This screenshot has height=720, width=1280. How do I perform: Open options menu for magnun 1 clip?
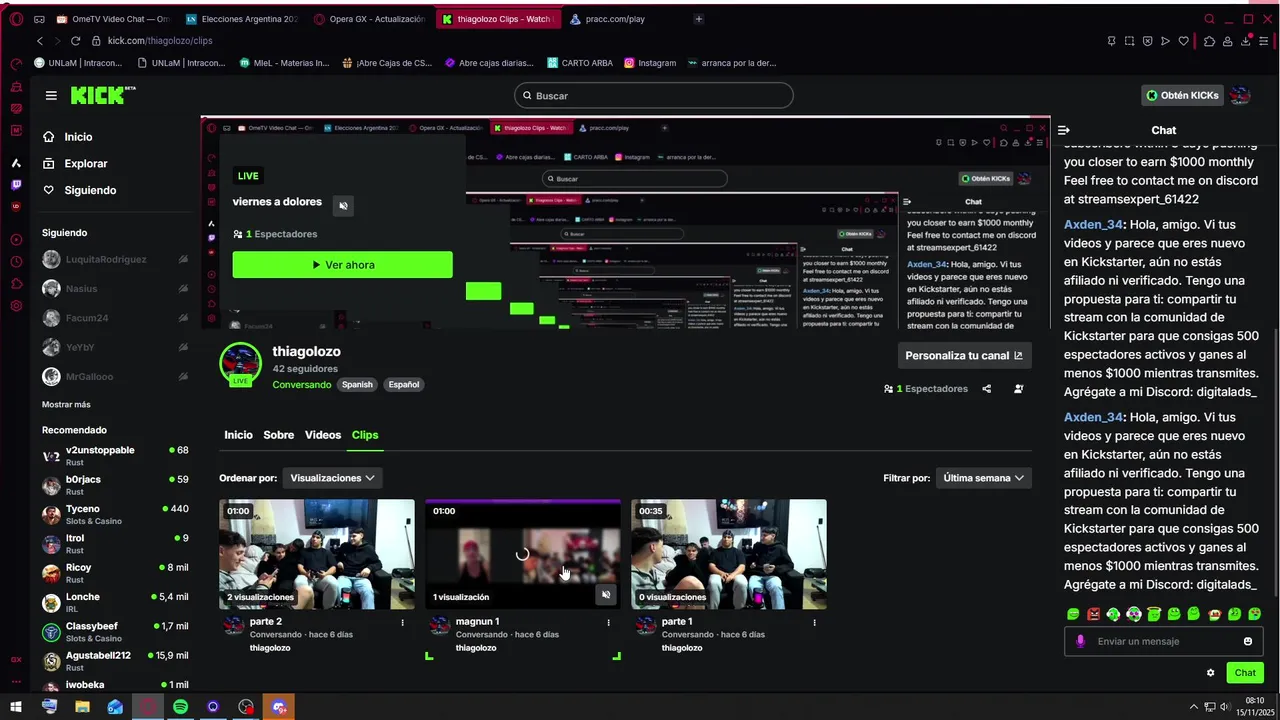point(609,622)
